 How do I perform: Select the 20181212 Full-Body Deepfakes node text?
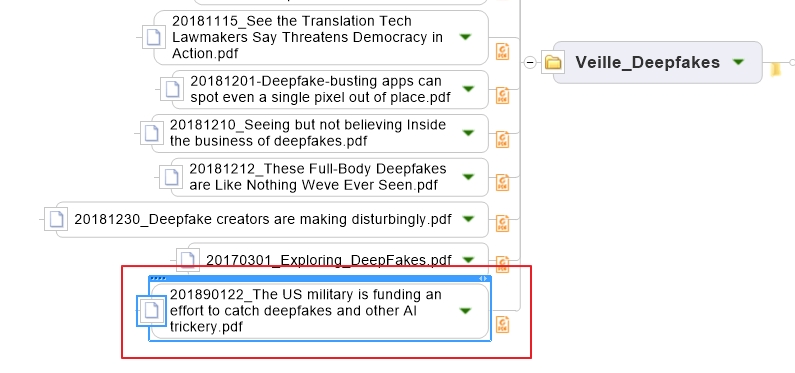pos(318,177)
